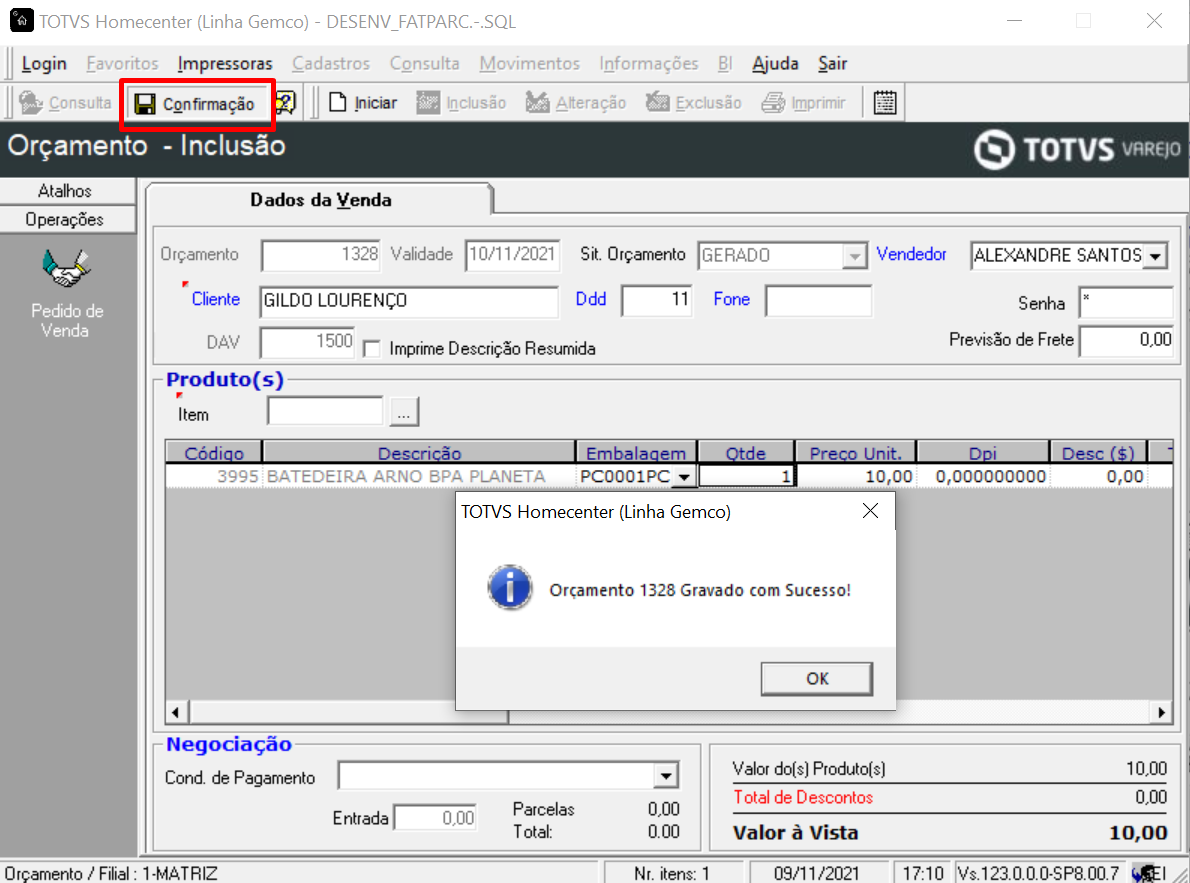Click the Exclusão toolbar icon
Screen dimensions: 1190x883
click(657, 102)
